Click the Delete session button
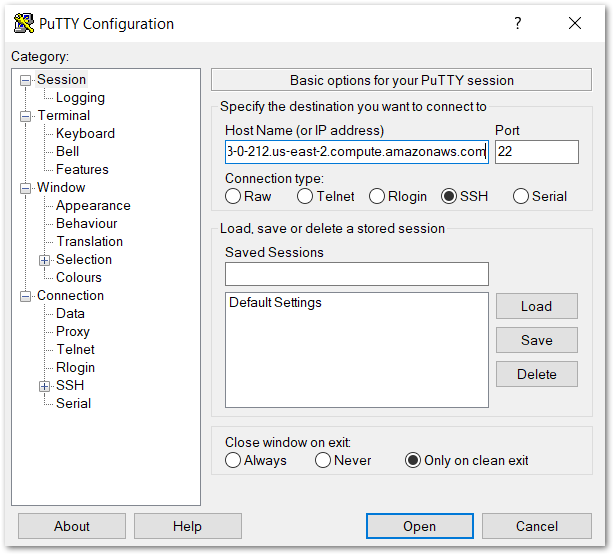This screenshot has height=555, width=614. click(x=536, y=374)
